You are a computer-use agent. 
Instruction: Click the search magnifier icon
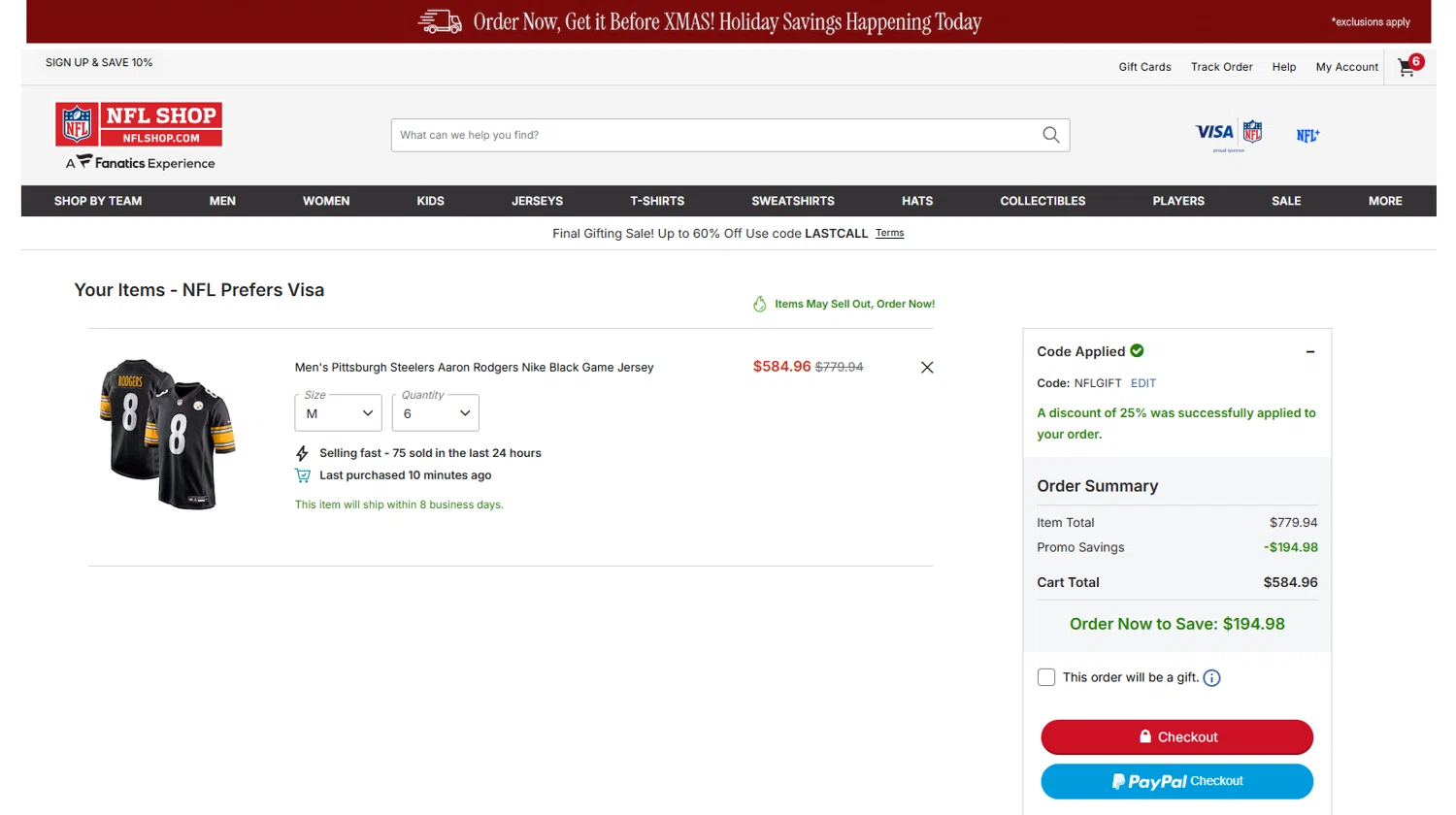coord(1050,135)
